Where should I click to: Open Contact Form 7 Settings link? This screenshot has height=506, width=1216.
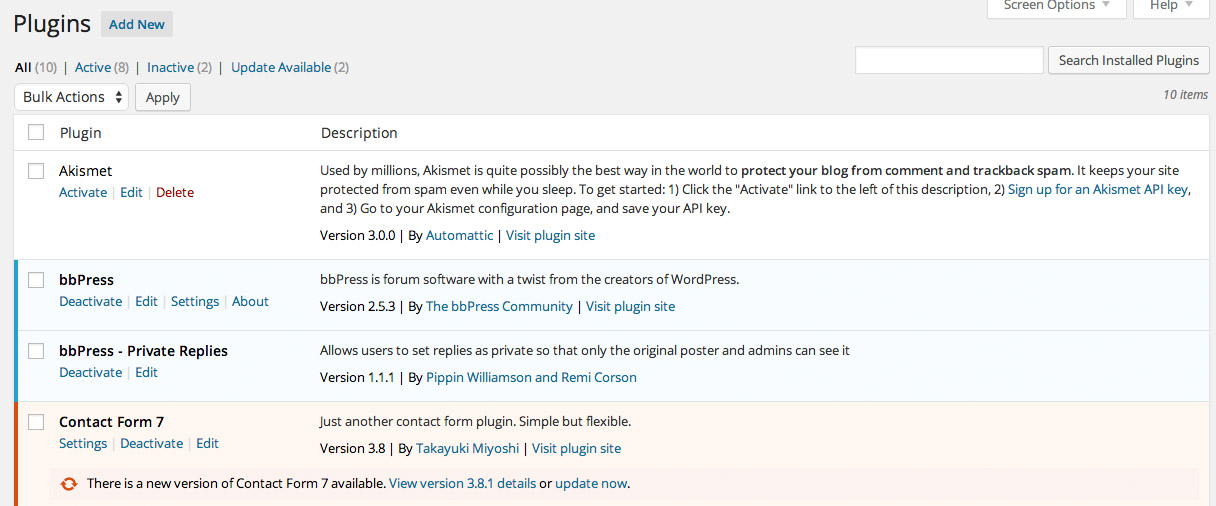[x=83, y=443]
